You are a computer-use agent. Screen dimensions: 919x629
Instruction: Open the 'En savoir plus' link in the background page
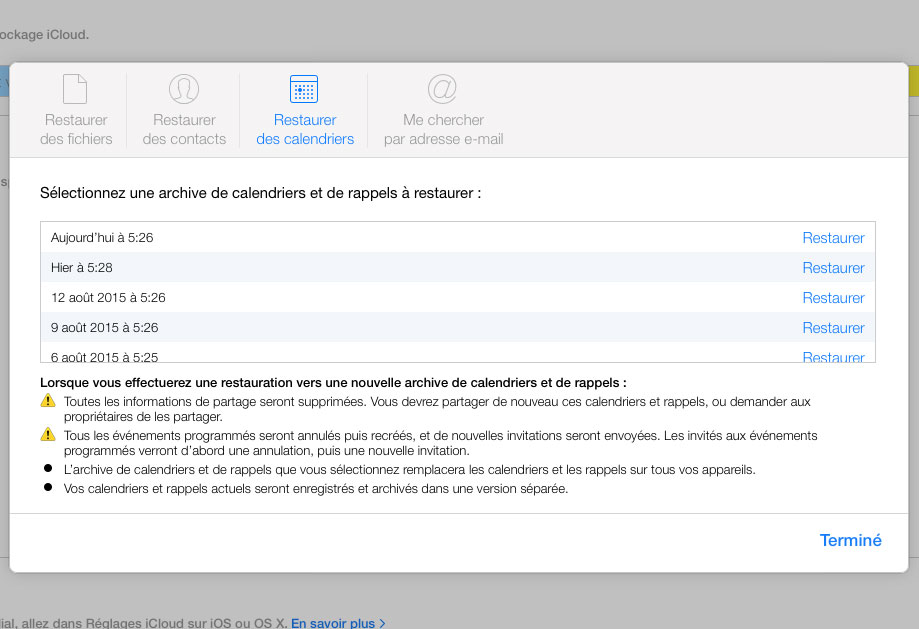[338, 623]
